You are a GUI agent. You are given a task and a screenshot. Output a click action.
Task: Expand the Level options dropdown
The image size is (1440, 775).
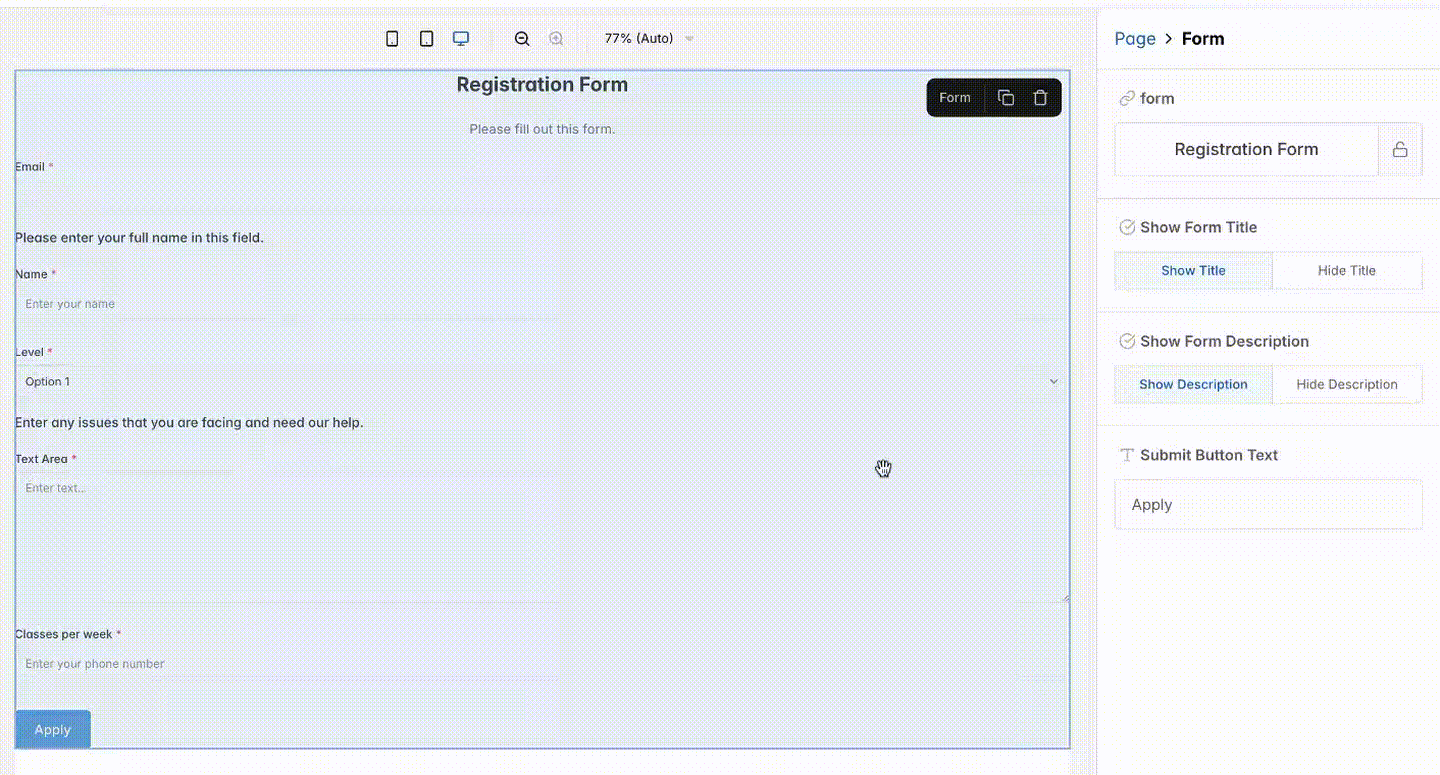(x=1053, y=381)
